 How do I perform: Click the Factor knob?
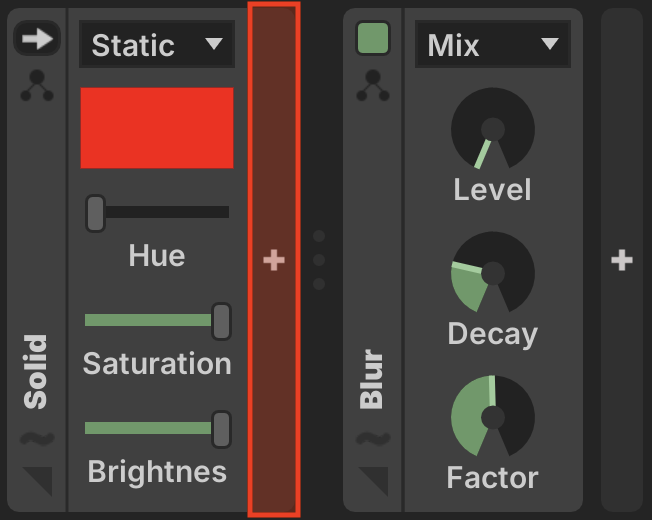pyautogui.click(x=492, y=418)
